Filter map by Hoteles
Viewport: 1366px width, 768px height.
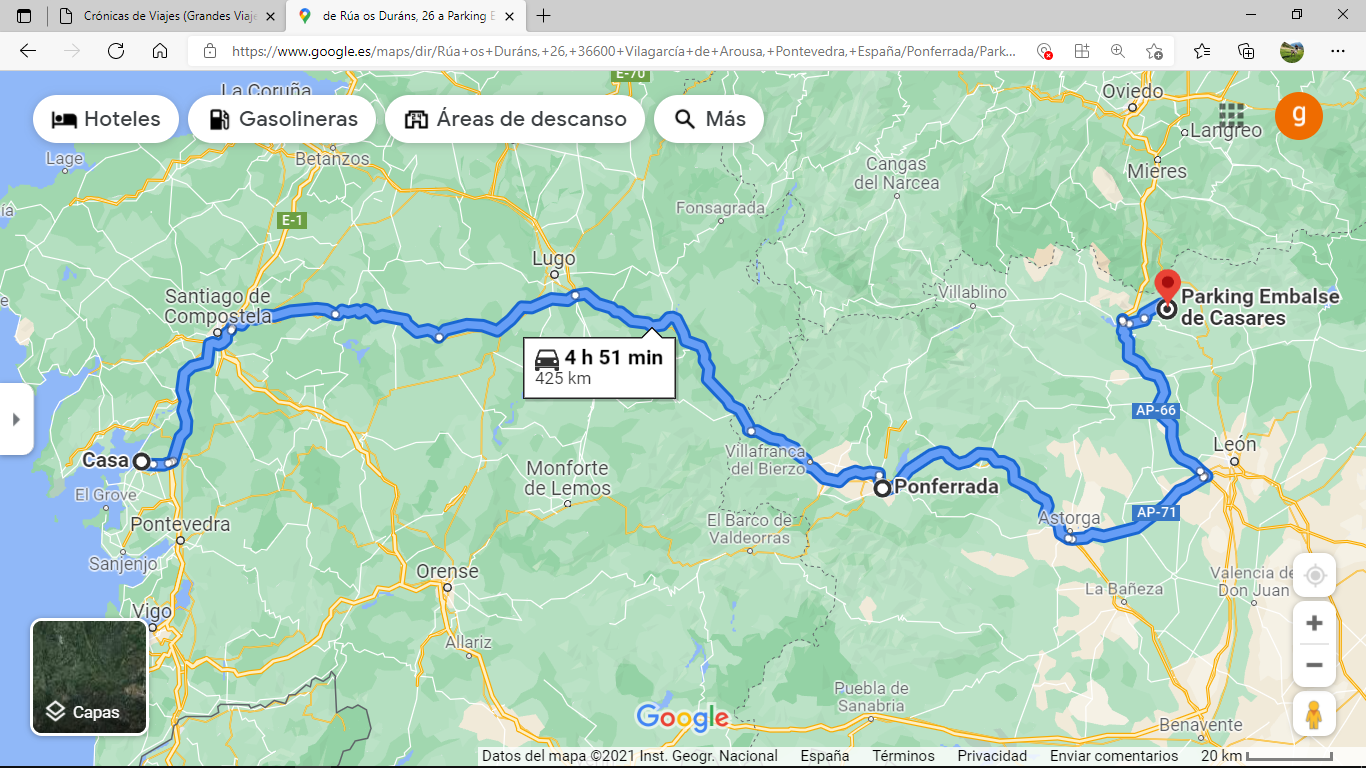[106, 119]
